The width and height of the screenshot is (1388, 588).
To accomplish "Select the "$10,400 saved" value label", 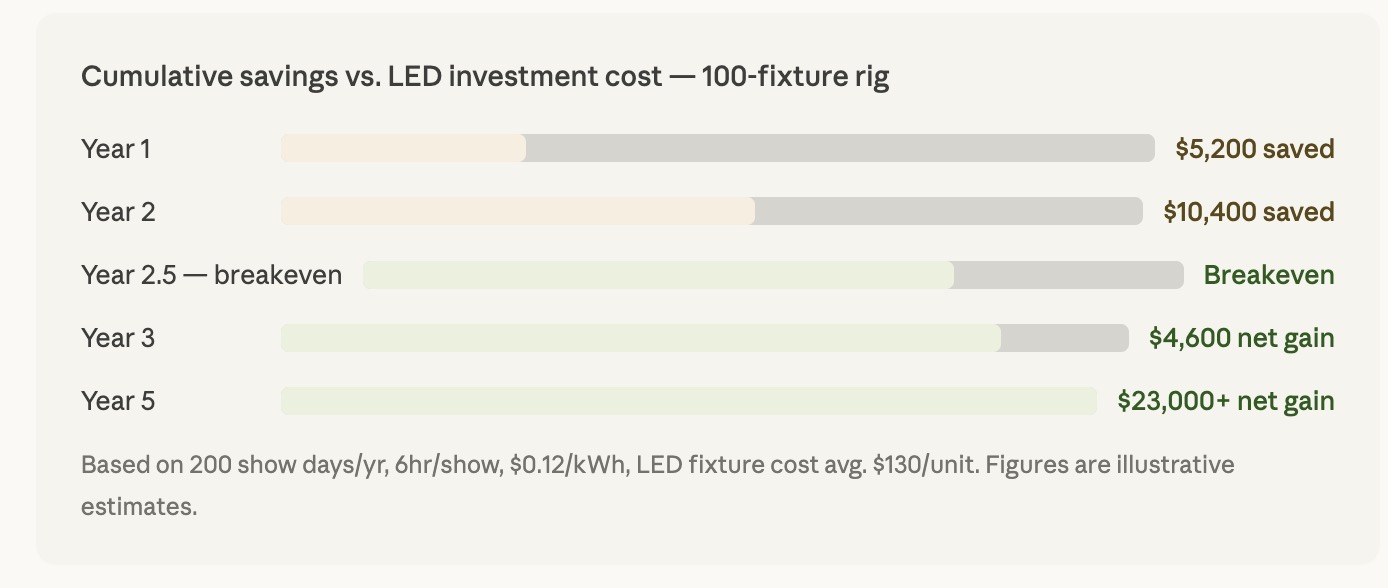I will (x=1249, y=212).
